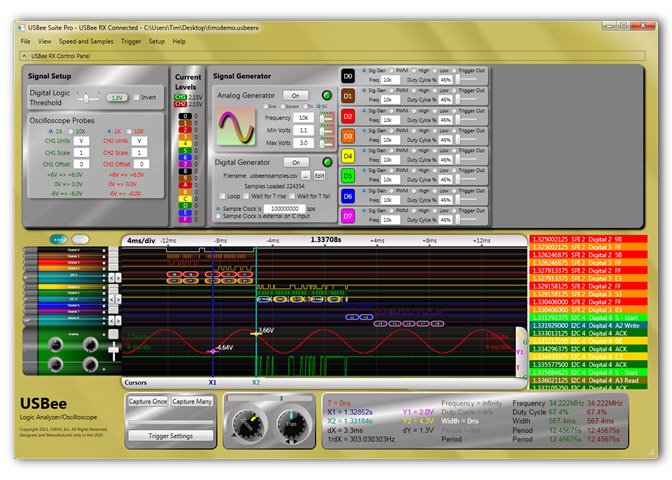Viewport: 672px width, 480px height.
Task: Click the bottom-right analog channel knob
Action: click(90, 364)
